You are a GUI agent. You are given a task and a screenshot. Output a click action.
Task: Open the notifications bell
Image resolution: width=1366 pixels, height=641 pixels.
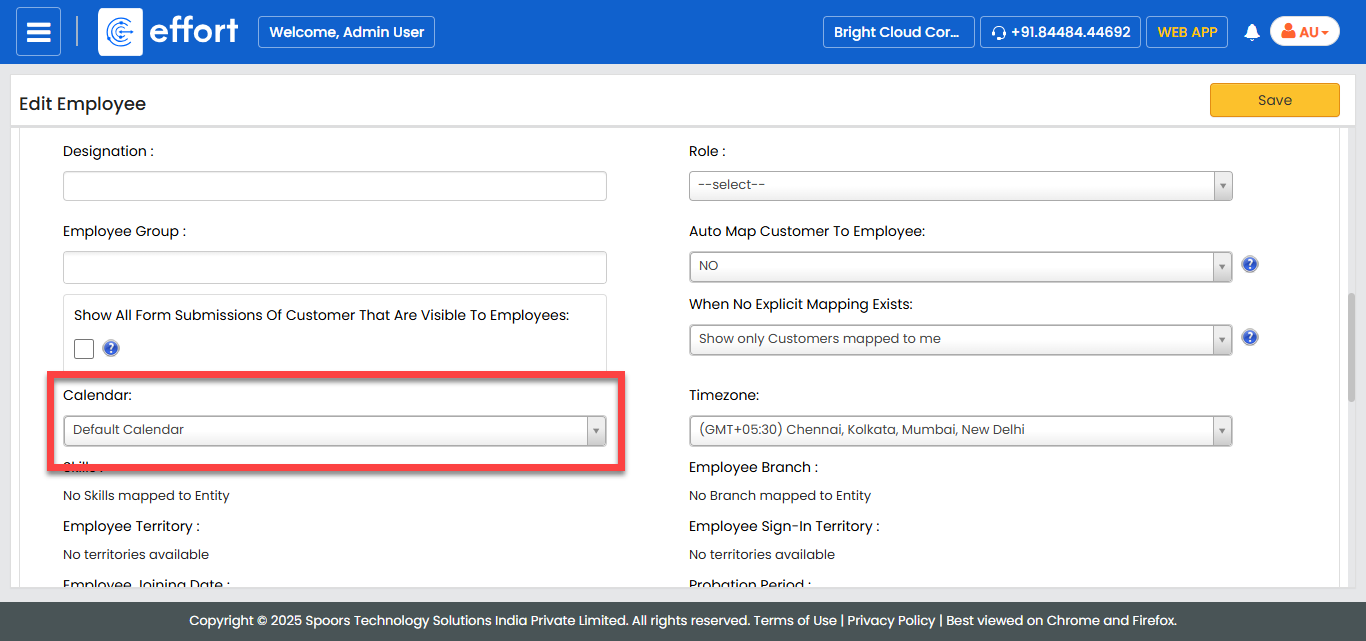tap(1251, 32)
